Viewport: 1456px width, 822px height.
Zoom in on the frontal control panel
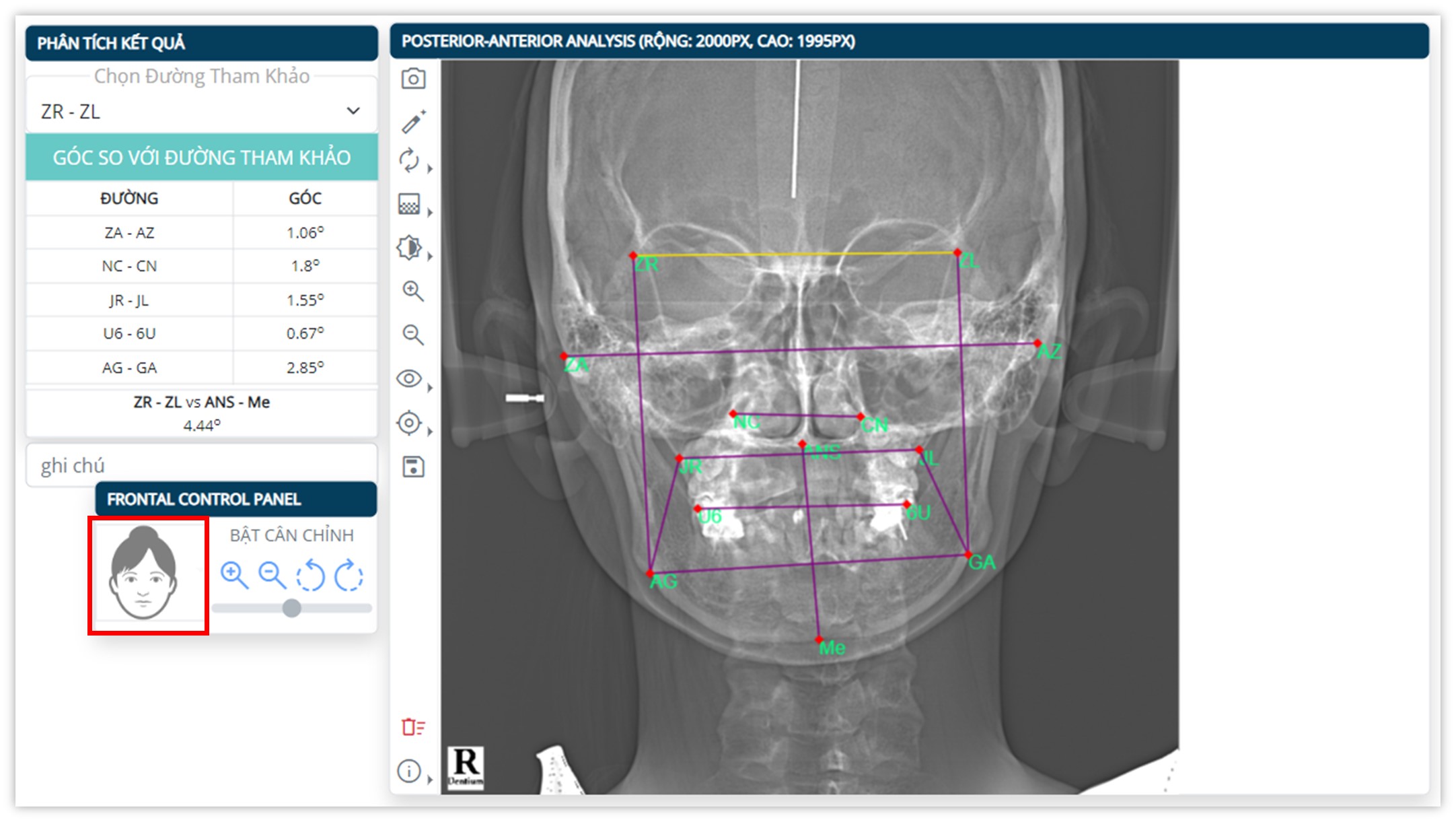pyautogui.click(x=234, y=576)
